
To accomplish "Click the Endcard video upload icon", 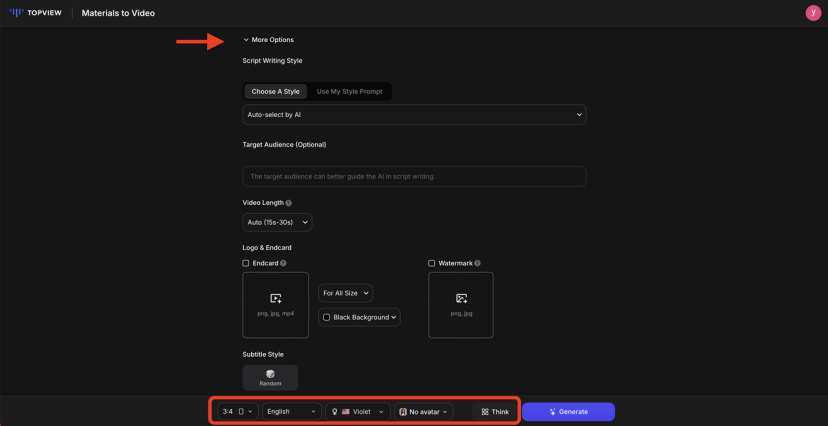I will pyautogui.click(x=276, y=298).
